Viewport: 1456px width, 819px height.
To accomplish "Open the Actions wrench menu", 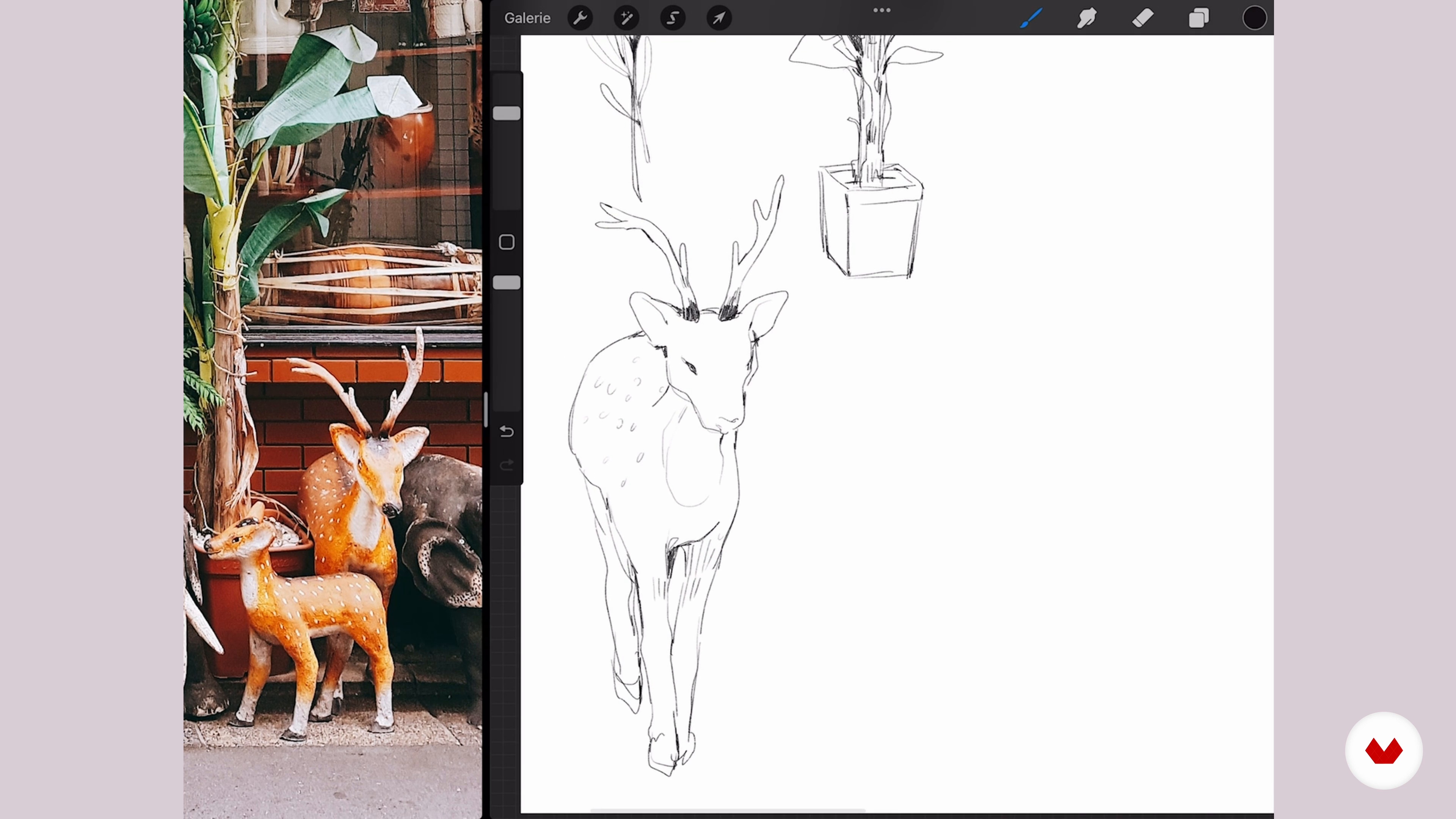I will point(580,18).
